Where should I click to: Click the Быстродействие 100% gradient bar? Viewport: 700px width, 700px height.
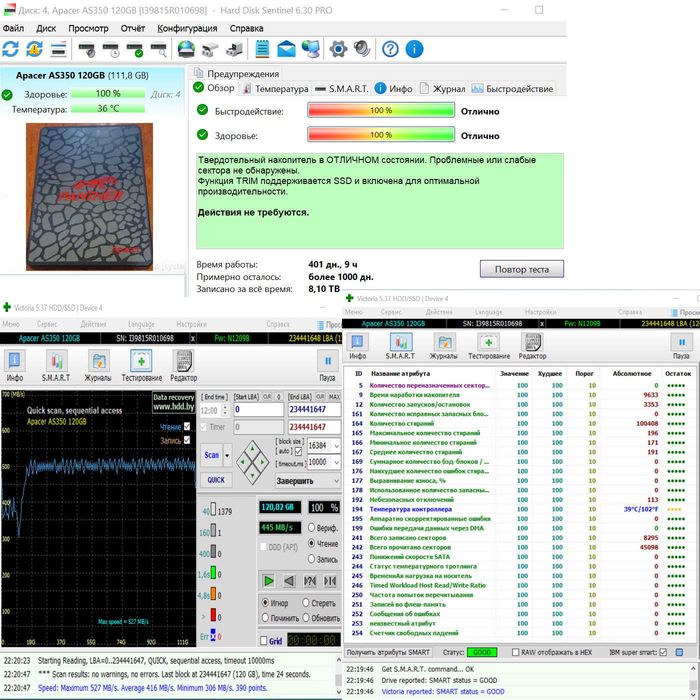pos(381,110)
